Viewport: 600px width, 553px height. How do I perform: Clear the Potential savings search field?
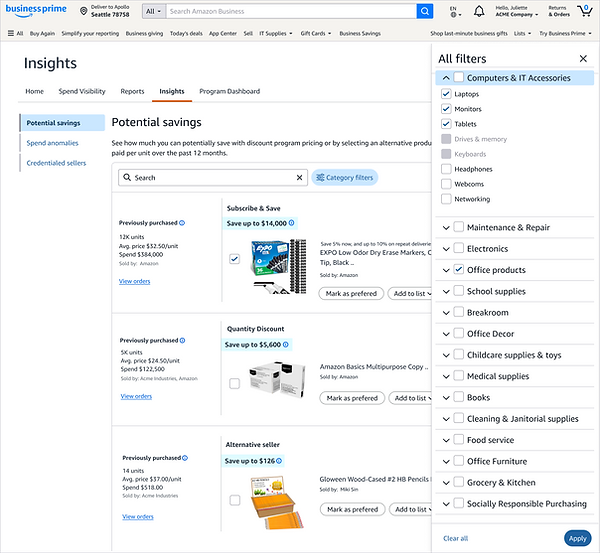click(299, 178)
